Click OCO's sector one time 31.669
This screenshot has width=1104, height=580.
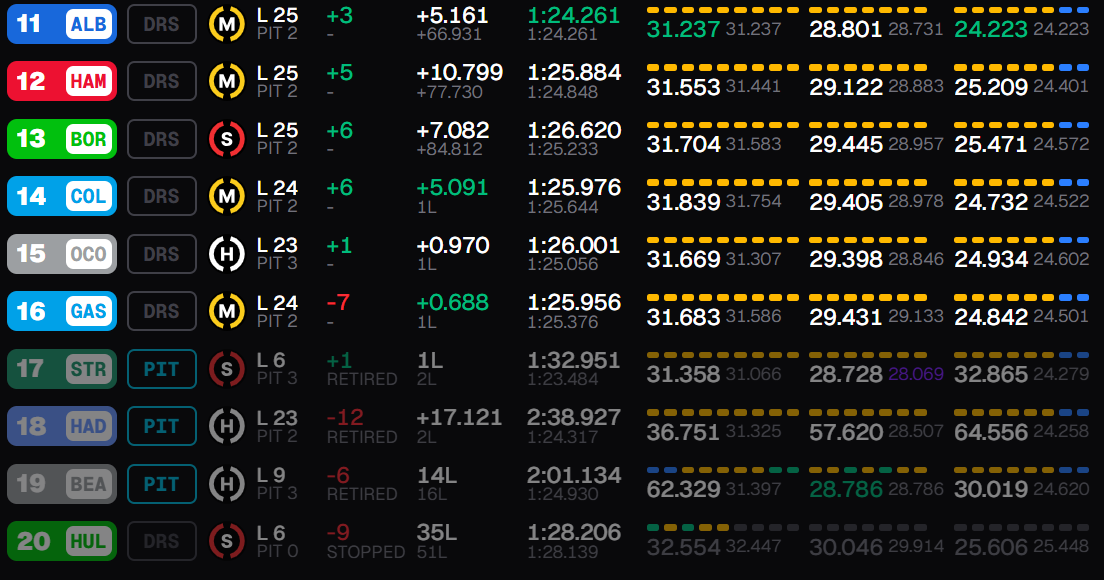[x=684, y=259]
